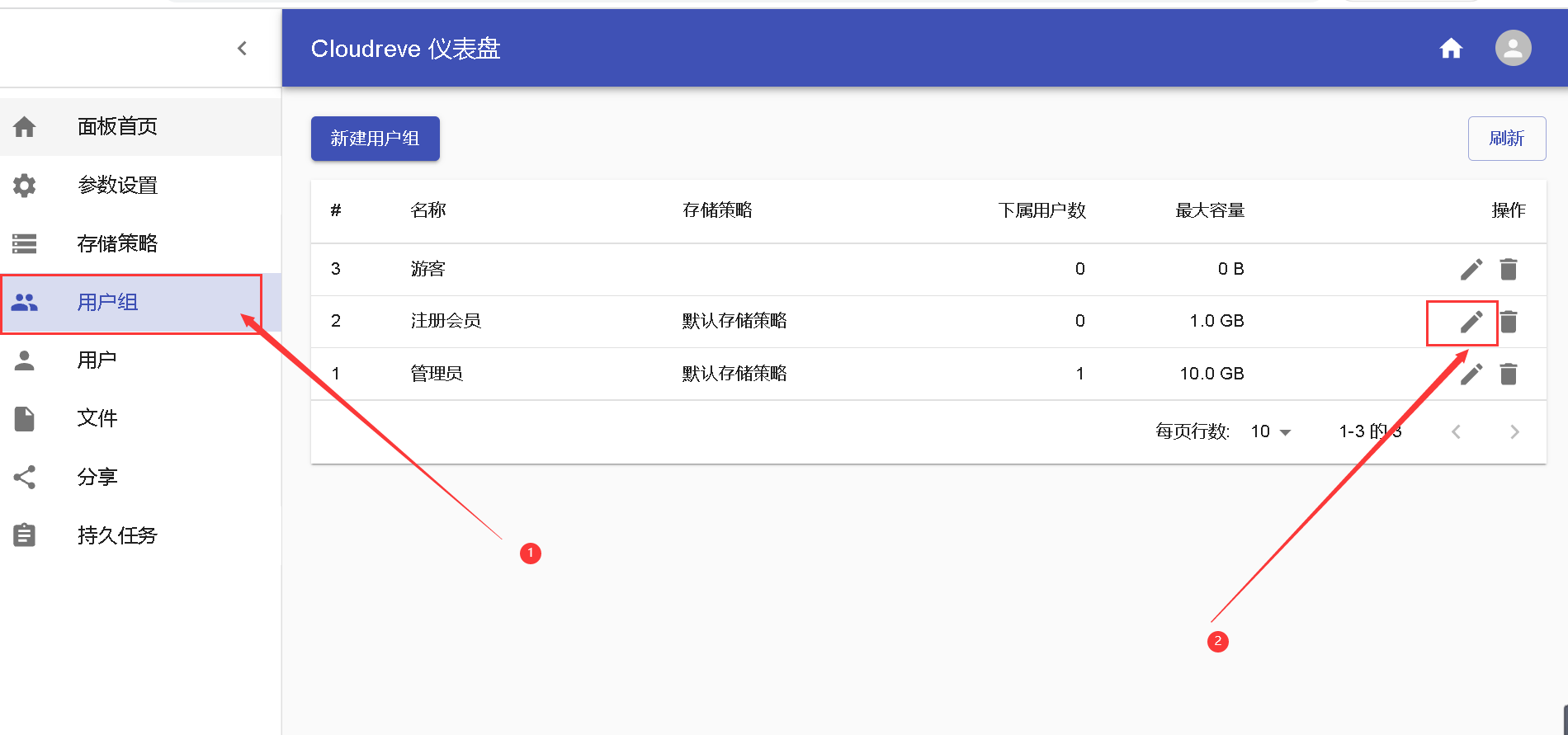Click the 分享 share icon

(x=25, y=477)
